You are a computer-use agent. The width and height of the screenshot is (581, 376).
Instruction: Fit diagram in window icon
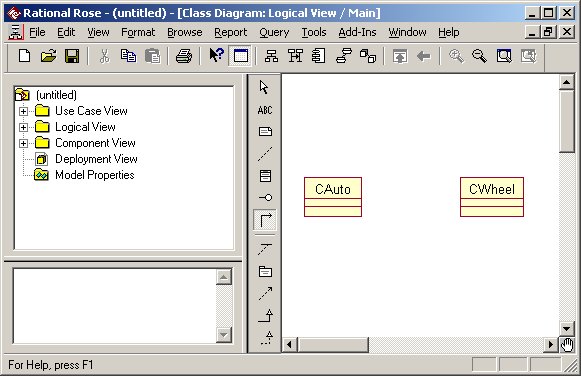point(504,56)
